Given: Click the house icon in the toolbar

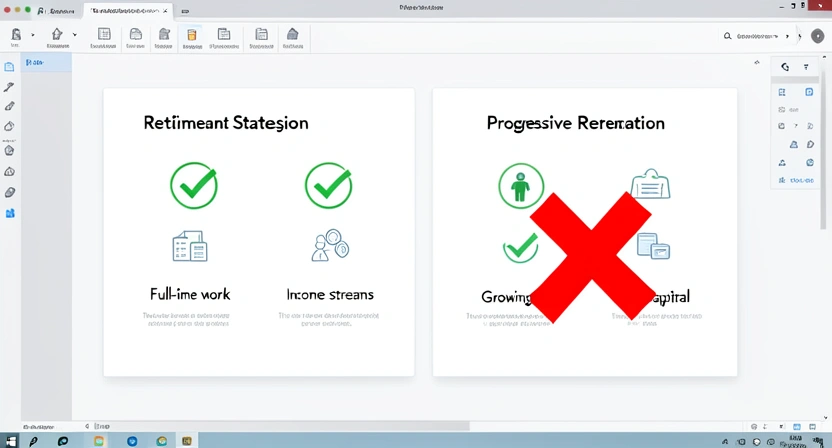Looking at the screenshot, I should coord(57,35).
